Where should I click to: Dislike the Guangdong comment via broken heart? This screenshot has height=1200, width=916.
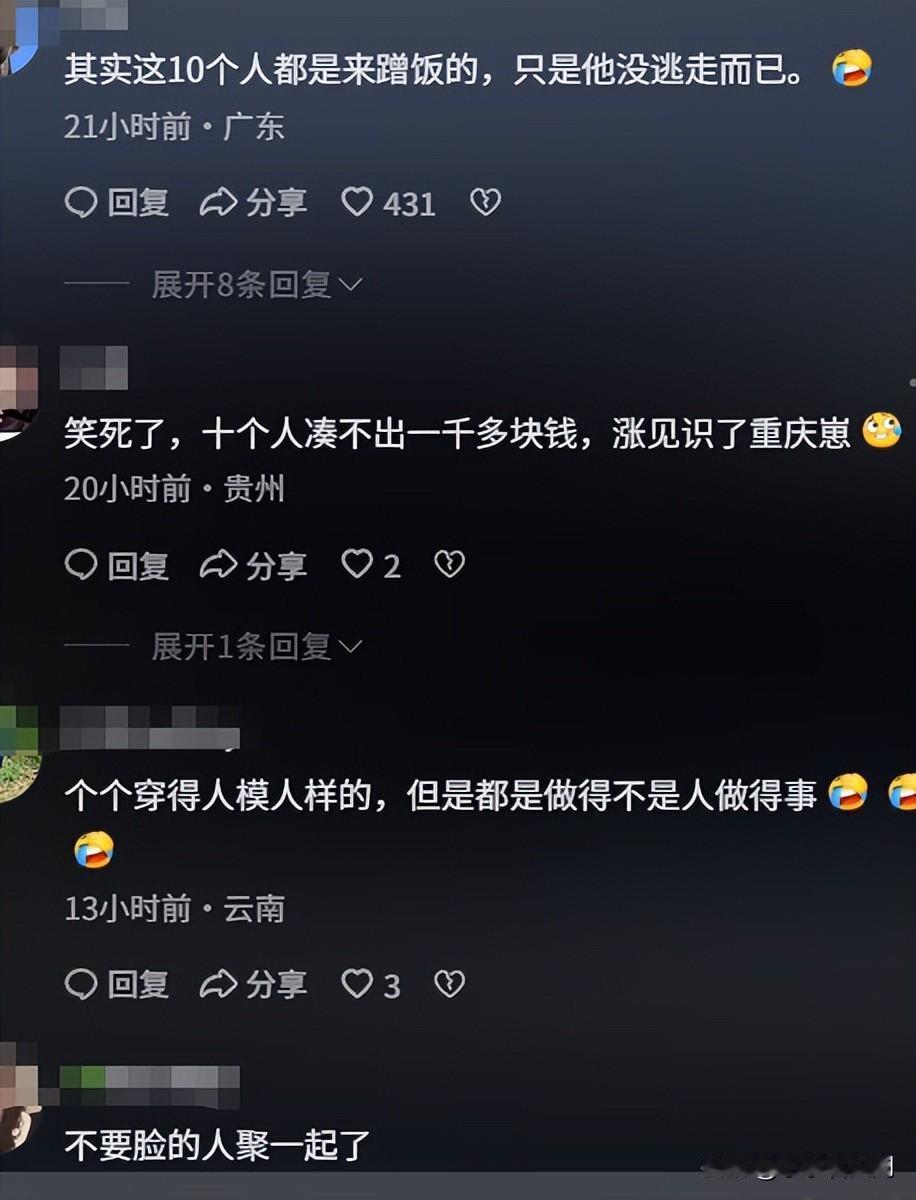pyautogui.click(x=485, y=203)
